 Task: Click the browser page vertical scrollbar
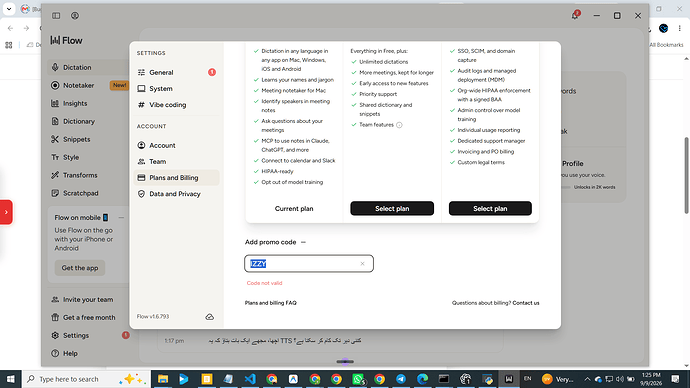[x=686, y=176]
